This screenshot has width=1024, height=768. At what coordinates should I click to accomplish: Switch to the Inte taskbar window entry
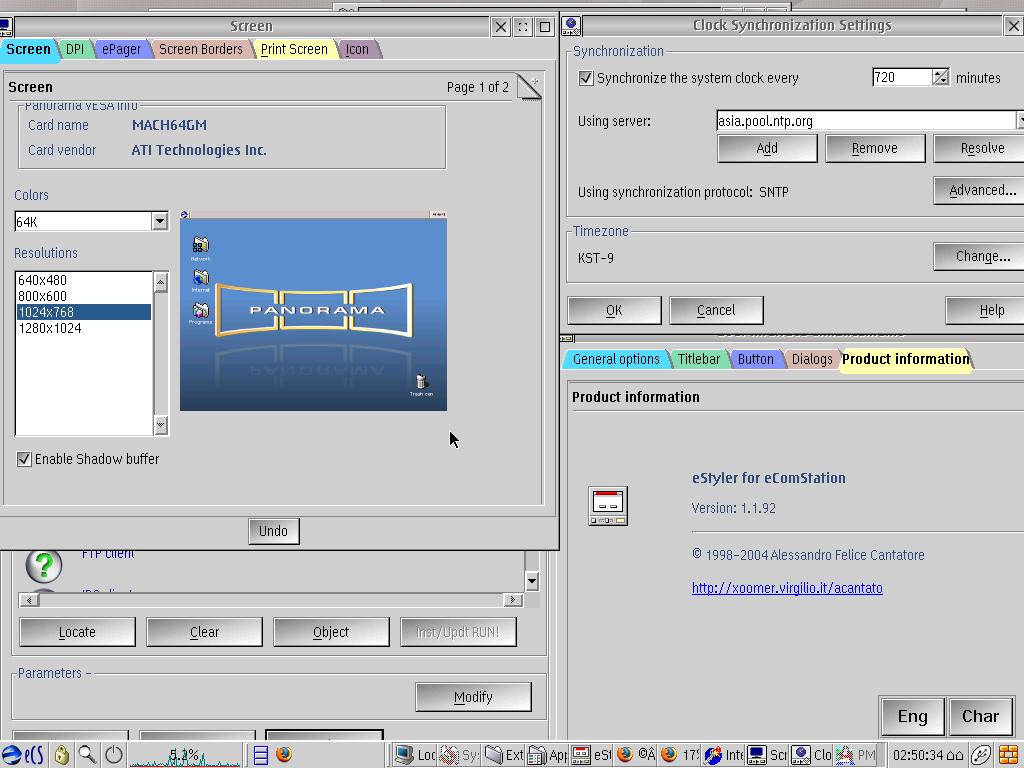(x=724, y=755)
